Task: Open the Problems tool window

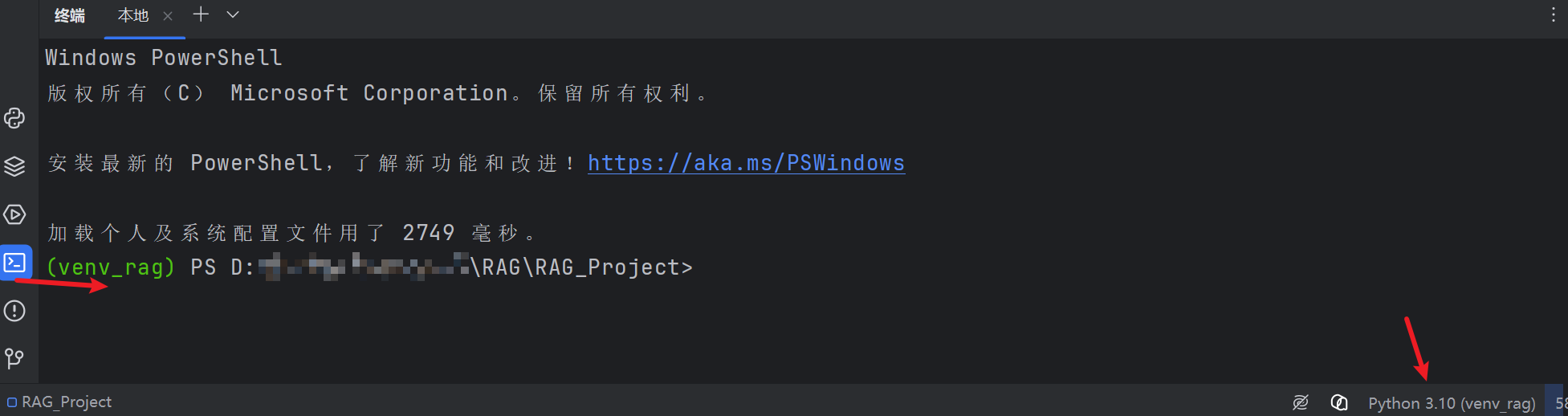Action: [x=15, y=311]
